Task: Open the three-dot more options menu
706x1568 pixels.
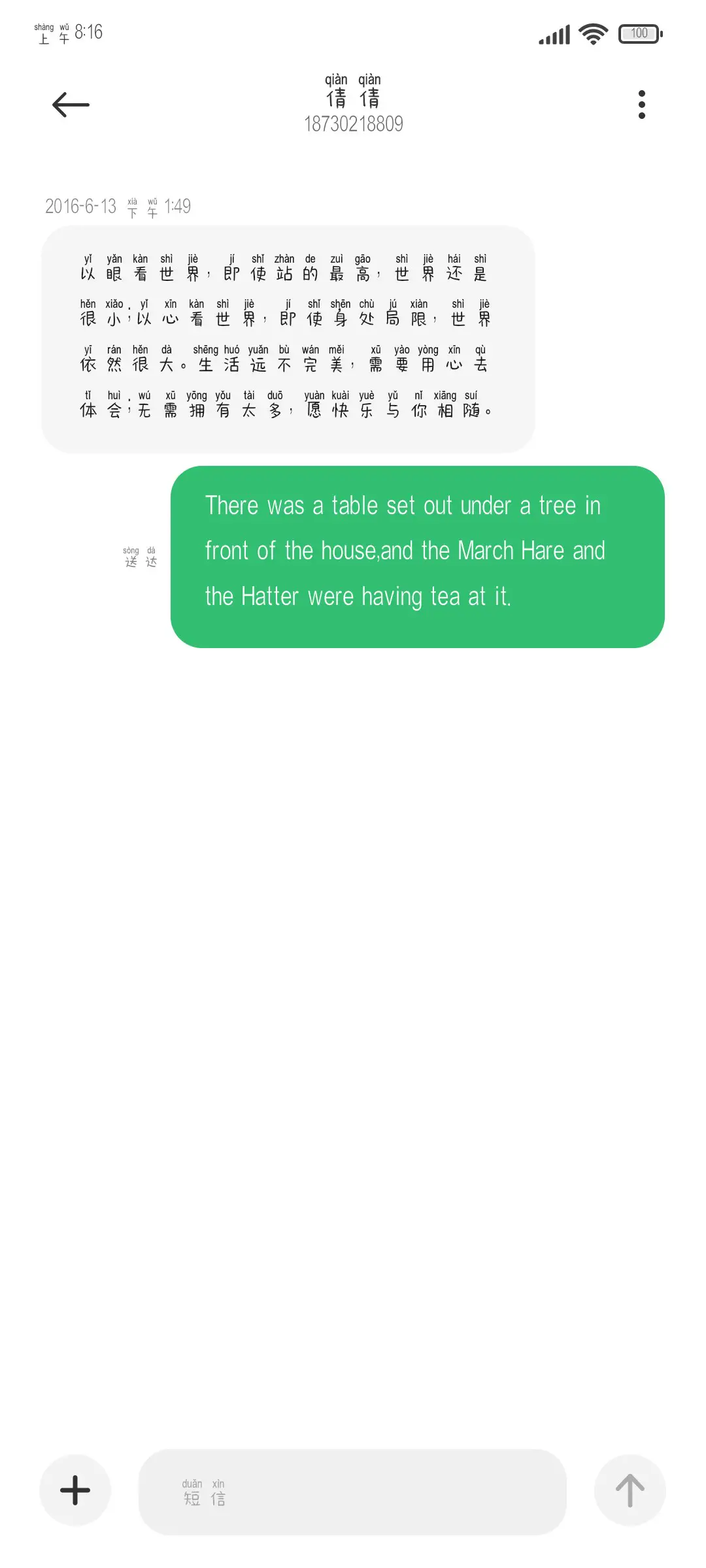Action: [642, 105]
